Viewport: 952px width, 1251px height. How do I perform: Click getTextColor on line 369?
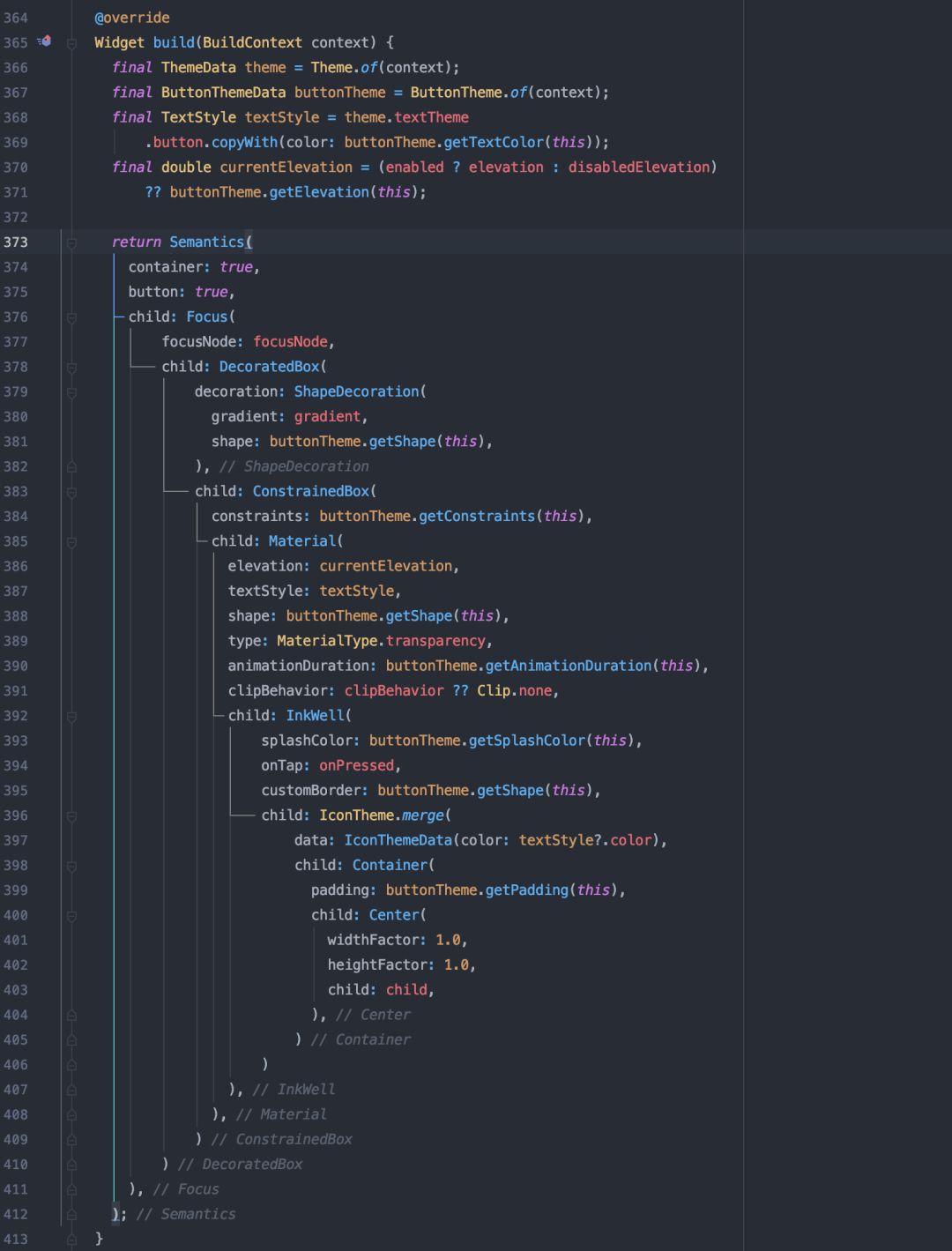point(494,142)
